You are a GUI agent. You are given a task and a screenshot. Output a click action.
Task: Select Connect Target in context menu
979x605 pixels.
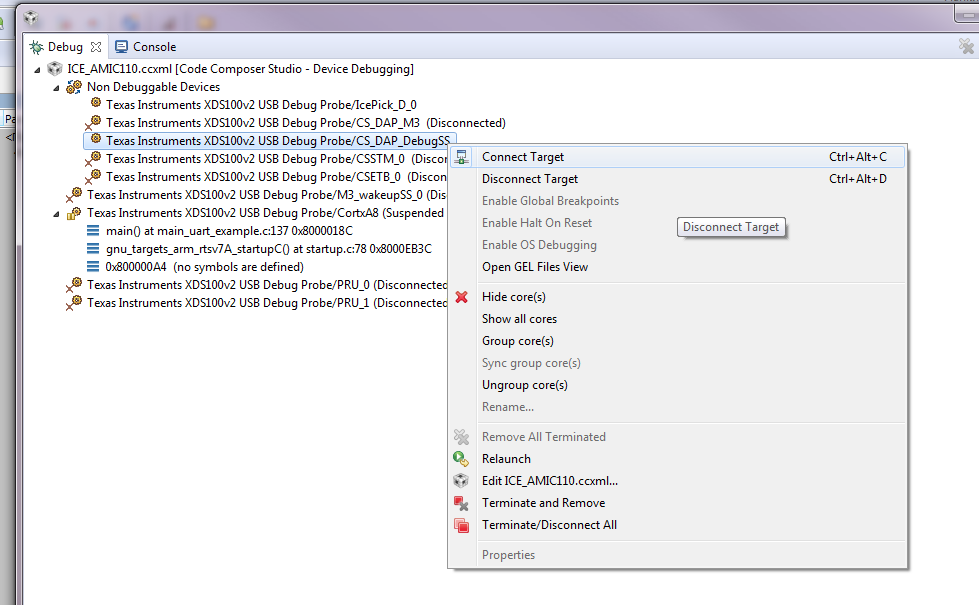pyautogui.click(x=677, y=157)
